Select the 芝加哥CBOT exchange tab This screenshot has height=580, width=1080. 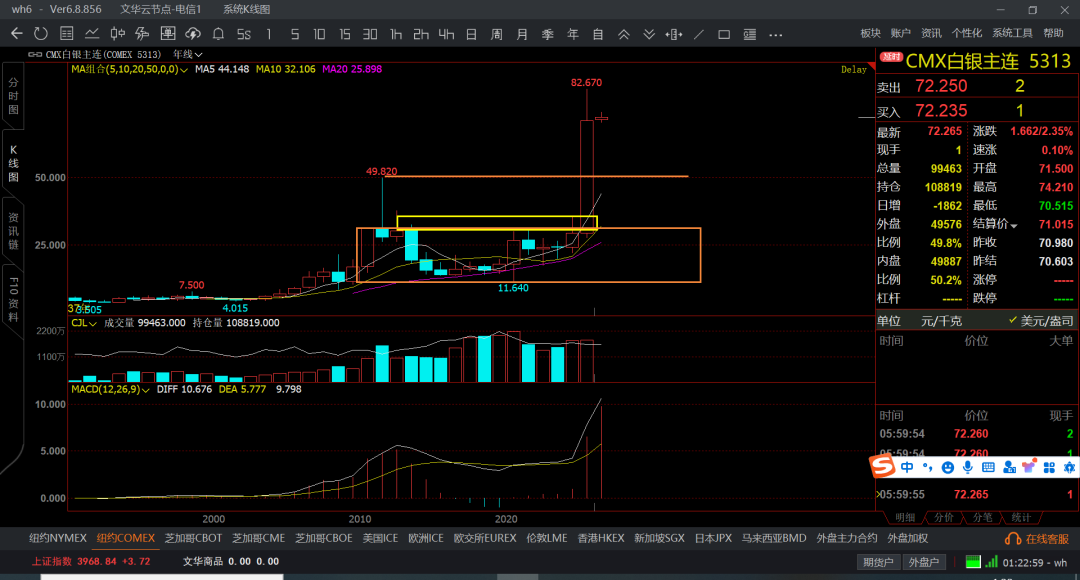click(x=193, y=538)
